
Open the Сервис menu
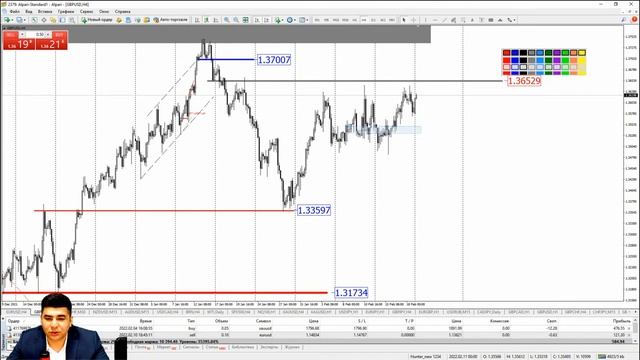tap(87, 11)
